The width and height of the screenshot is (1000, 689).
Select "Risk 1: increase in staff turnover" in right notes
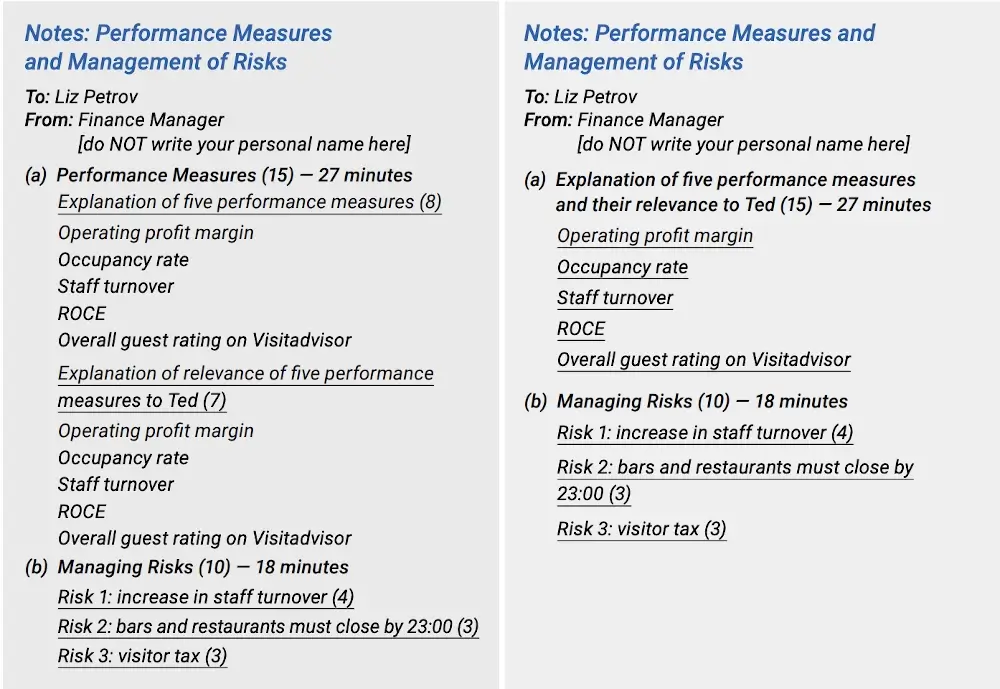click(x=704, y=433)
